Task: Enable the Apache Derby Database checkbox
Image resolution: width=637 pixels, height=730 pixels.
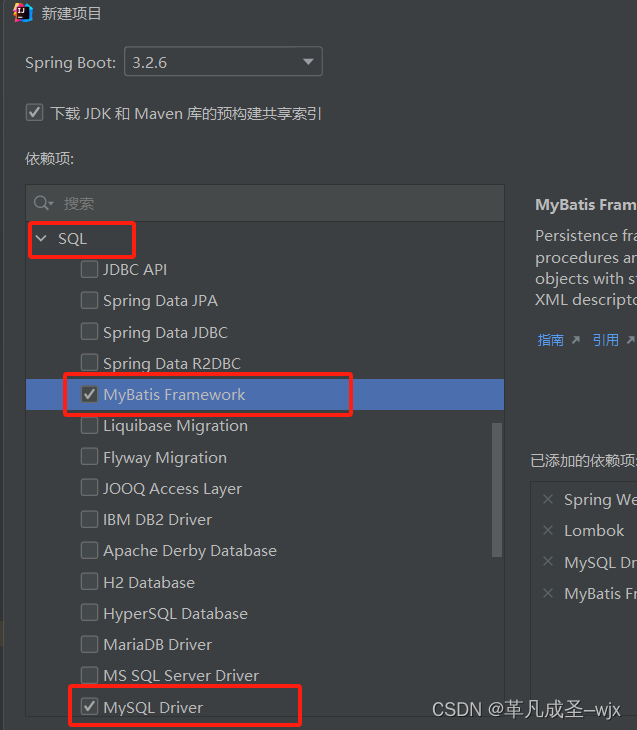Action: point(89,550)
